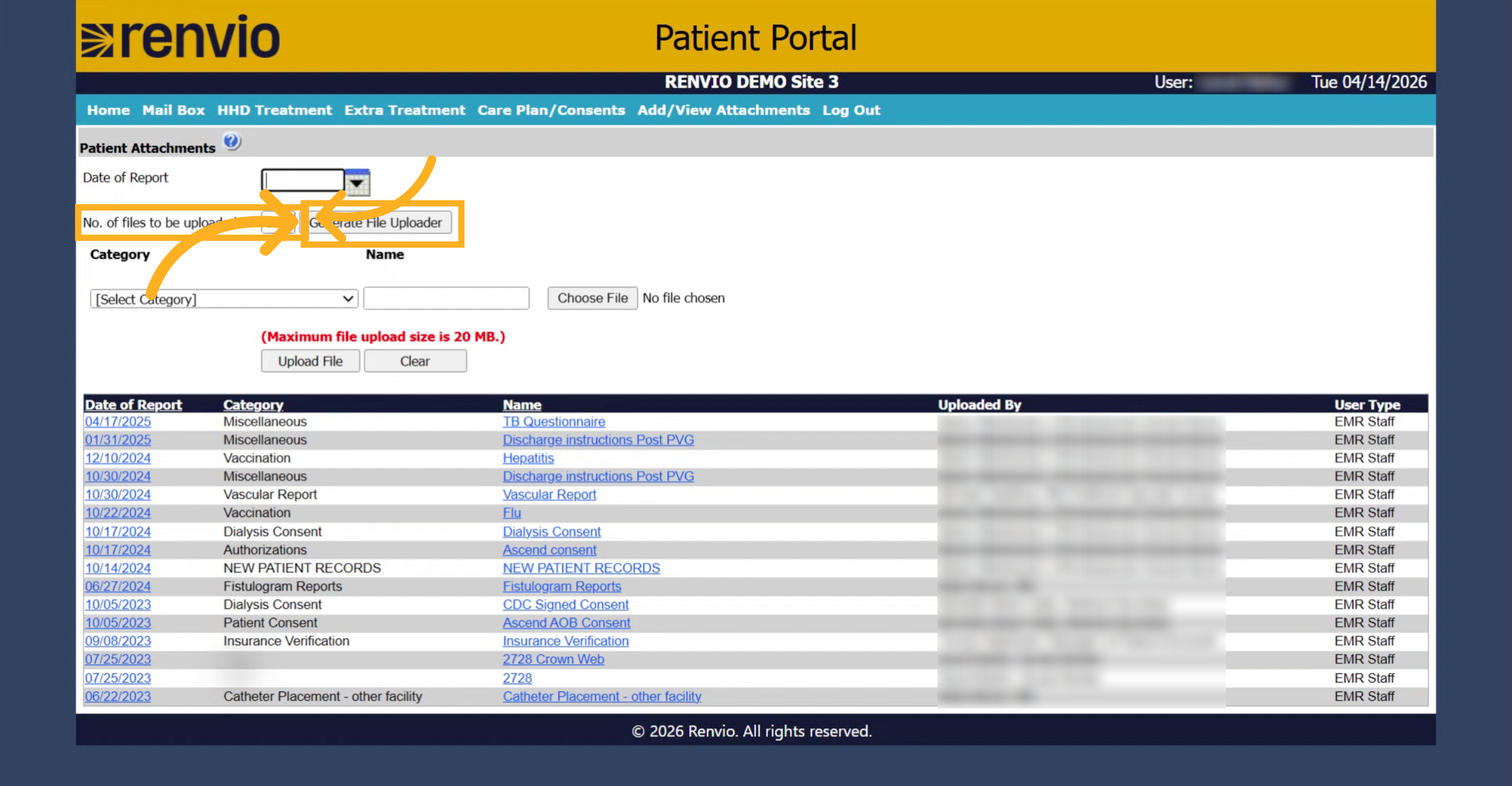The height and width of the screenshot is (786, 1512).
Task: Open Care Plan/Consents menu item
Action: pyautogui.click(x=551, y=110)
